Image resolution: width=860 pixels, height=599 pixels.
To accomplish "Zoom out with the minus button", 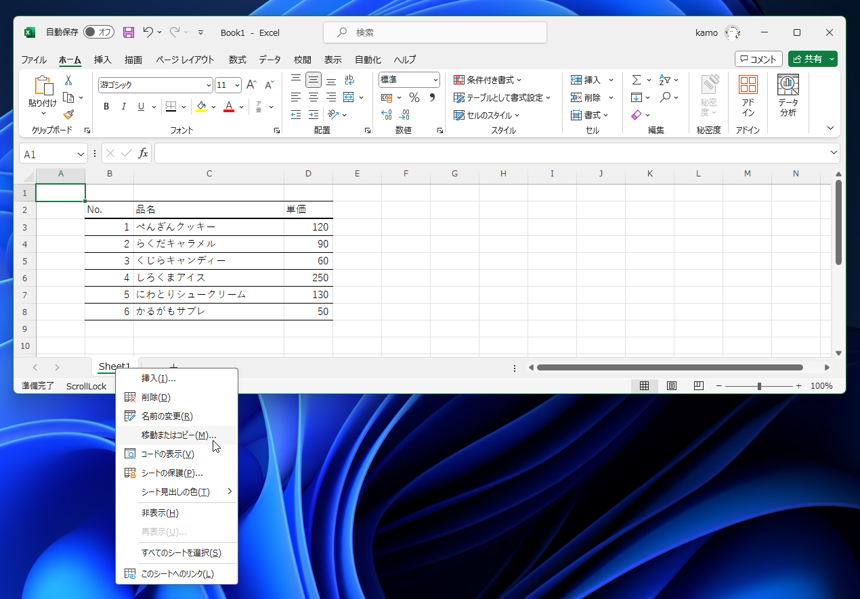I will click(x=718, y=386).
